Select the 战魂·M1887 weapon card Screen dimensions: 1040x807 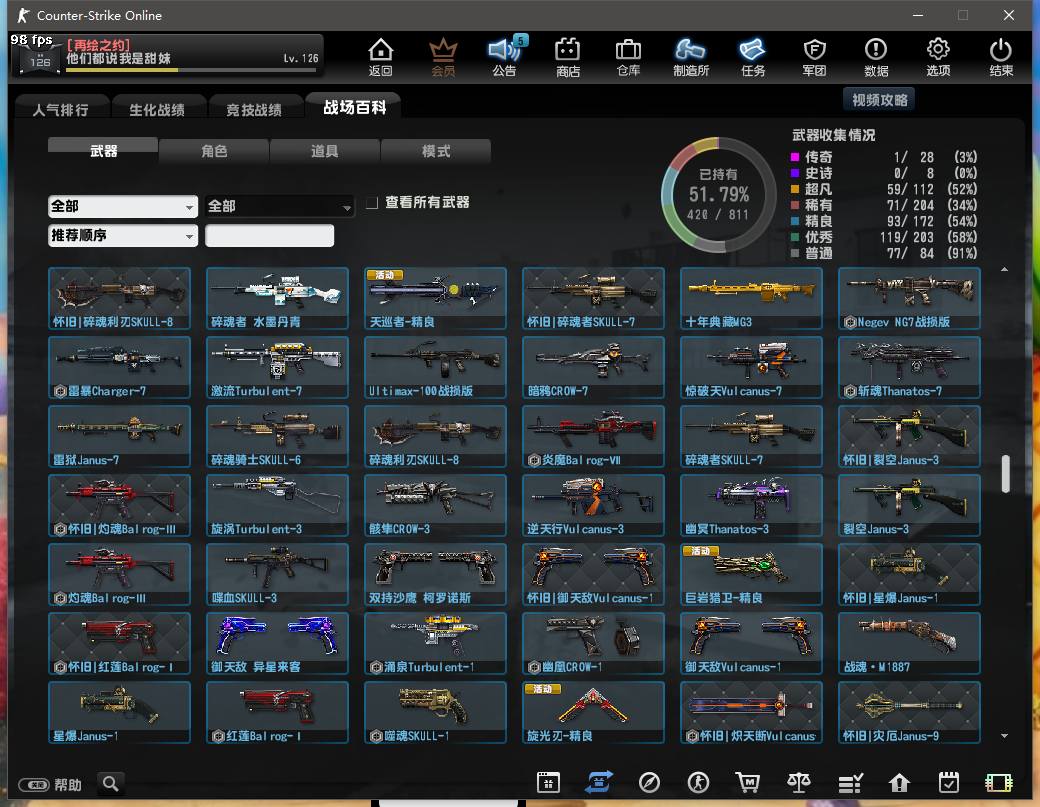click(909, 643)
